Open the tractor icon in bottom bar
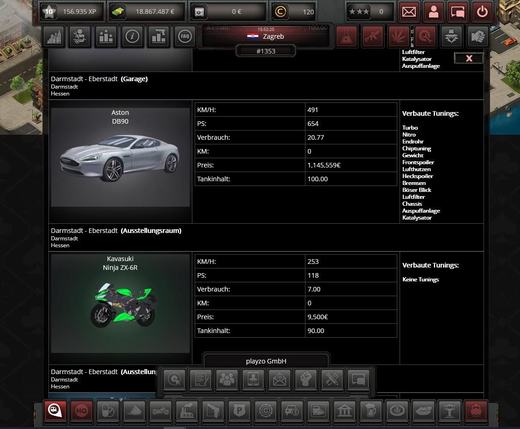The width and height of the screenshot is (520, 429). (x=292, y=411)
